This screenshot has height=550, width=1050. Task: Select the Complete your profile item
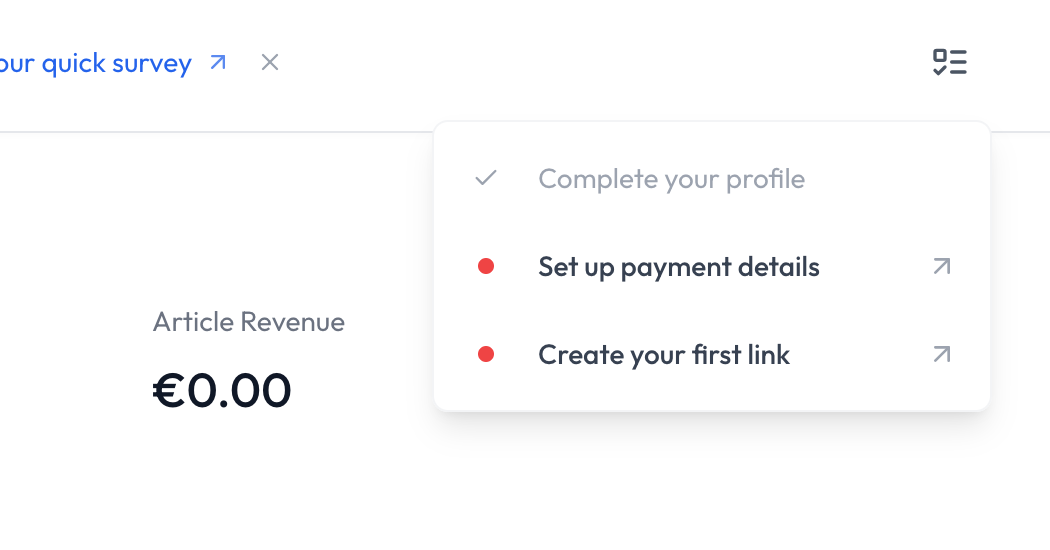(x=712, y=179)
